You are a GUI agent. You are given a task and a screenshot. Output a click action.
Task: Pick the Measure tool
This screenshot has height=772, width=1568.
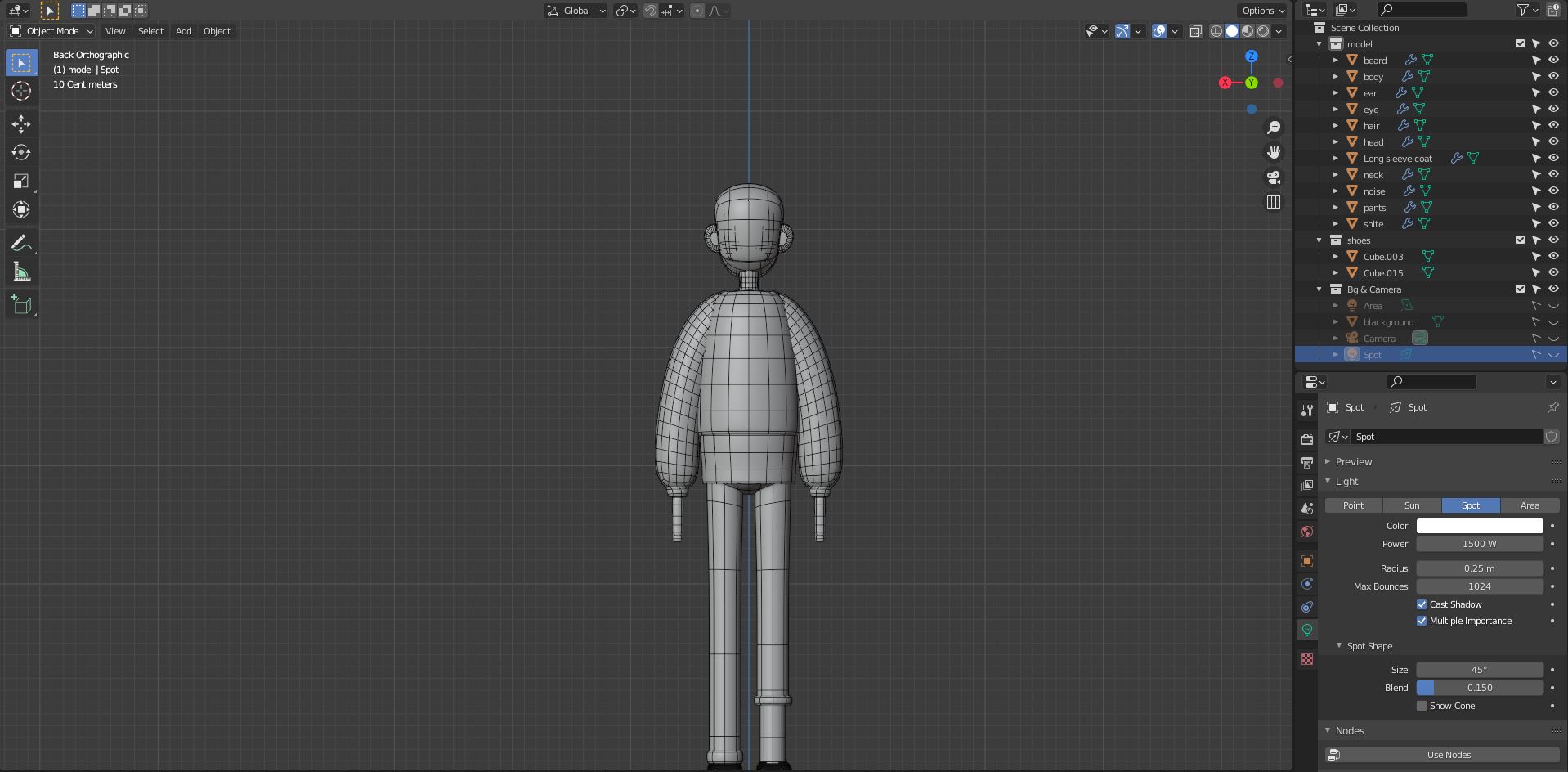click(x=21, y=272)
